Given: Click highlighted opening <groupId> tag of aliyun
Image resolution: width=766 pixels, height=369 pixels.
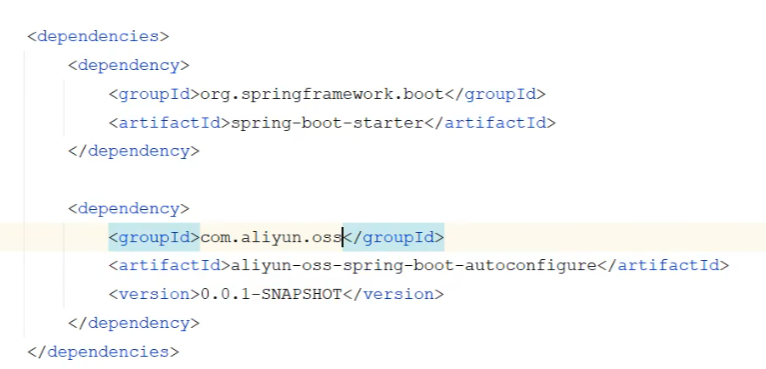Looking at the screenshot, I should pyautogui.click(x=154, y=238).
